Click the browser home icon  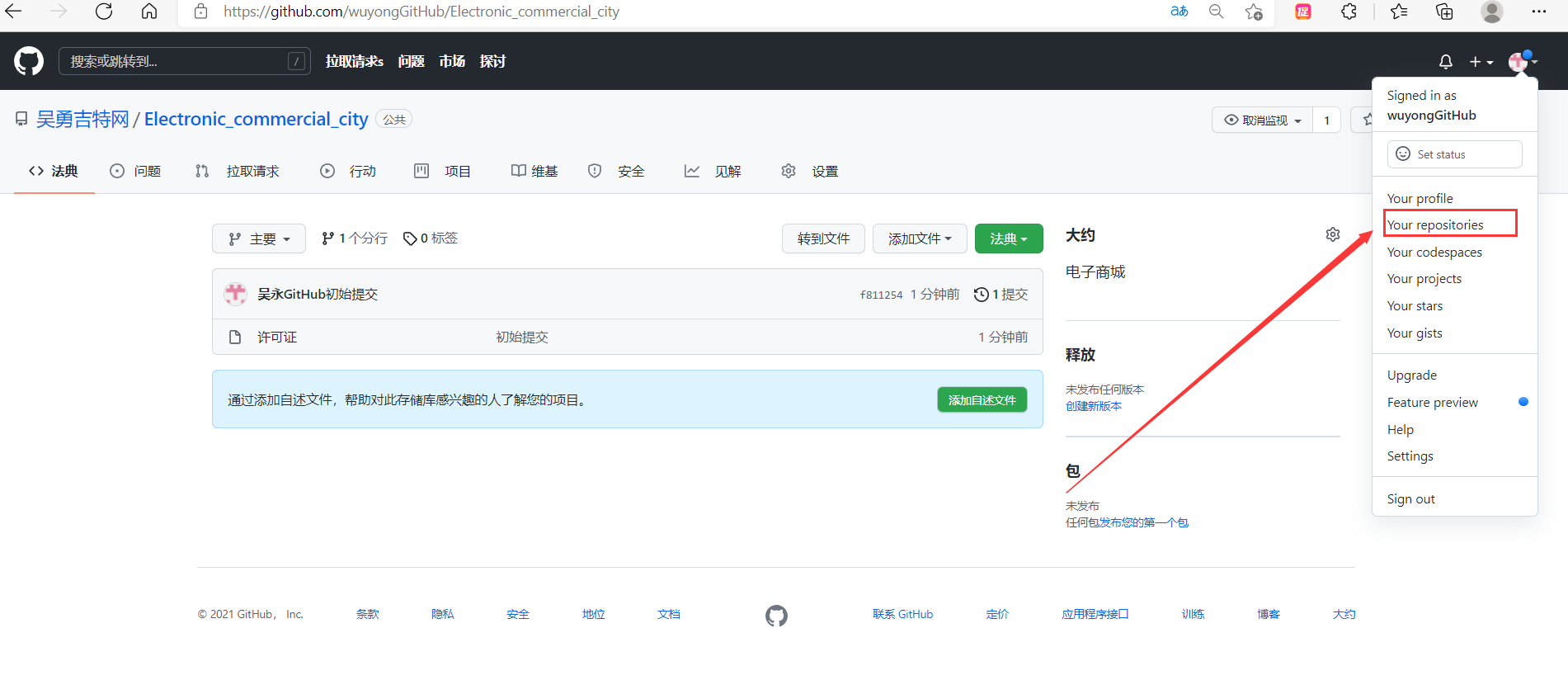(x=149, y=12)
